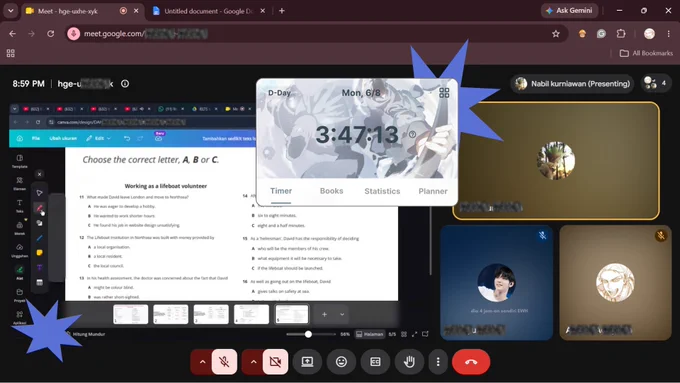Open Chrome profile avatar
The width and height of the screenshot is (680, 383).
point(649,34)
